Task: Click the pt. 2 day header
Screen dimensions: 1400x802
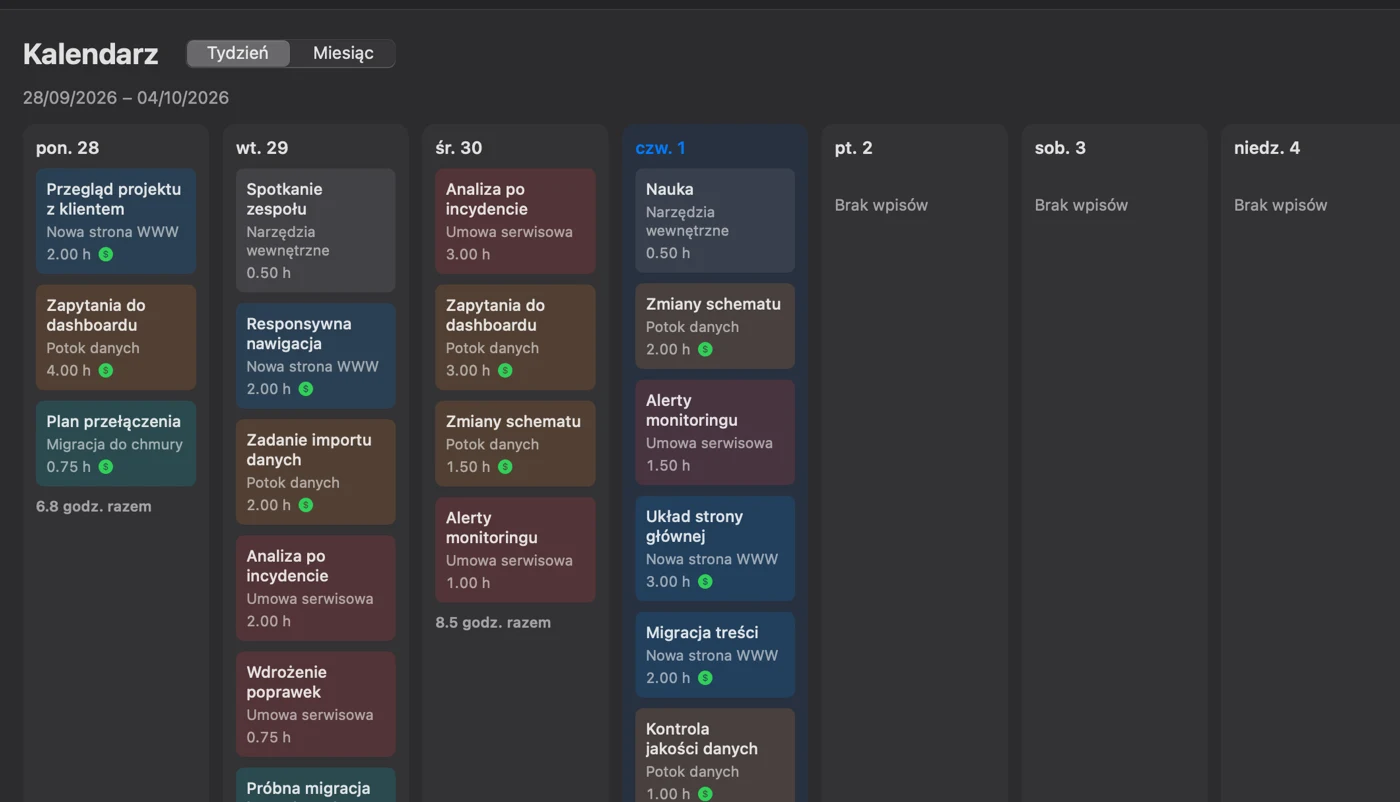Action: 854,148
